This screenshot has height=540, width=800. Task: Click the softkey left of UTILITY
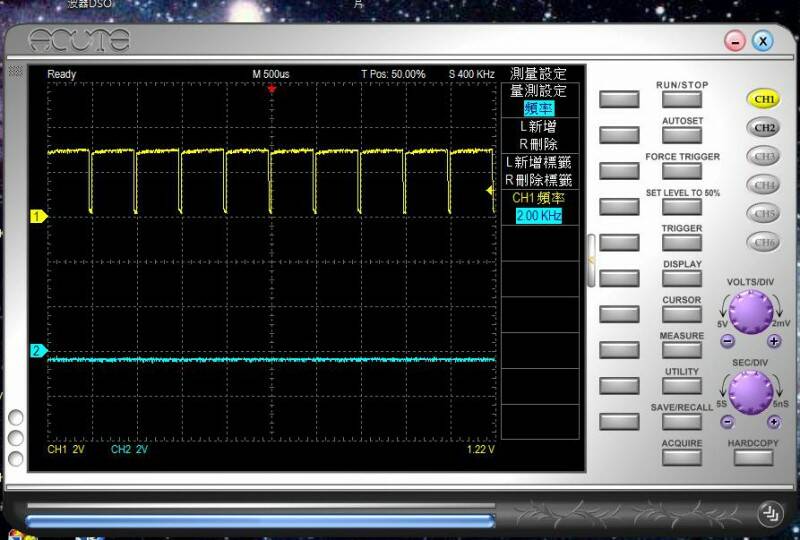tap(619, 385)
